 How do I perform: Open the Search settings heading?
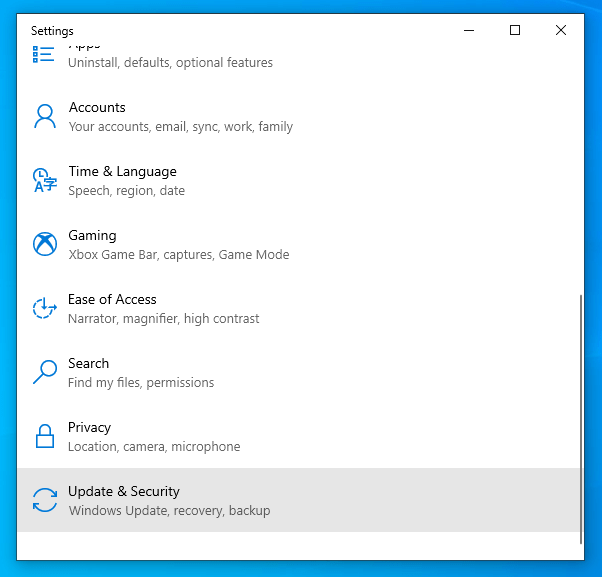coord(89,363)
